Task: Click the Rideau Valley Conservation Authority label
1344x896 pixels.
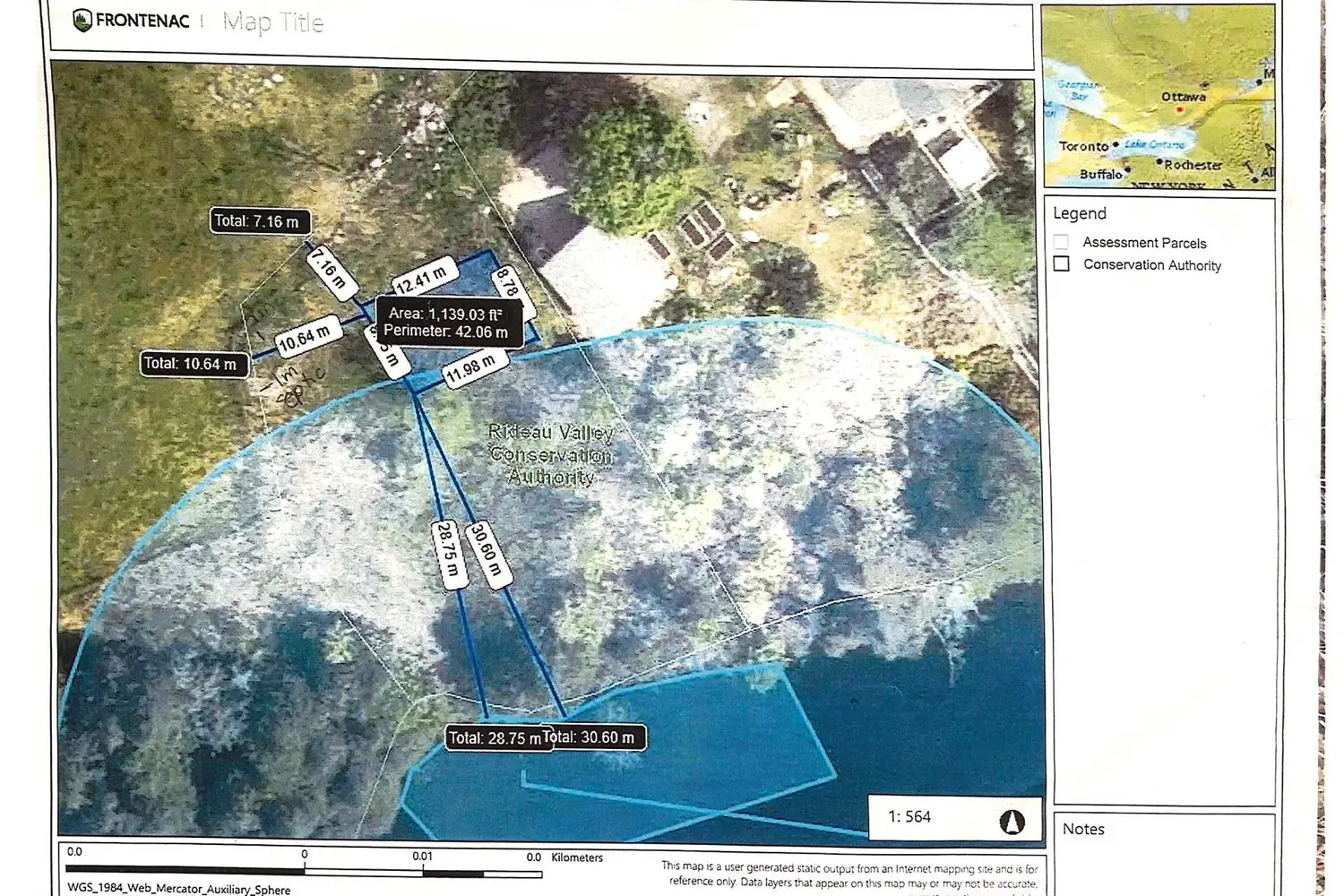Action: coord(551,454)
